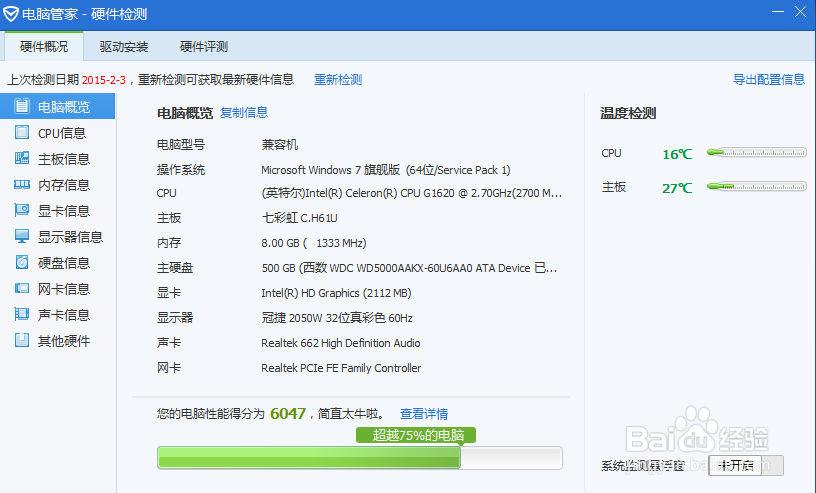Viewport: 816px width, 493px height.
Task: Click the 声卡信息 sound card icon
Action: [x=22, y=314]
